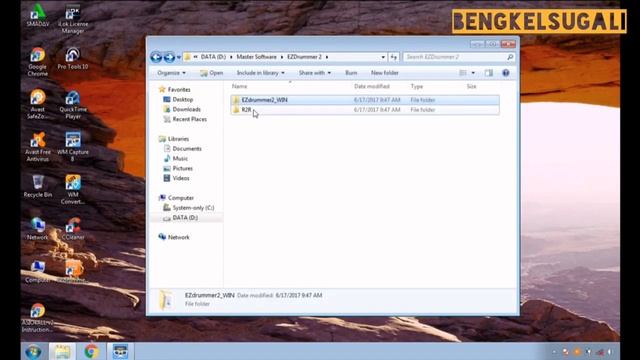Expand subfolders after Master Software breadcrumb
Image resolution: width=640 pixels, height=360 pixels.
[x=282, y=57]
